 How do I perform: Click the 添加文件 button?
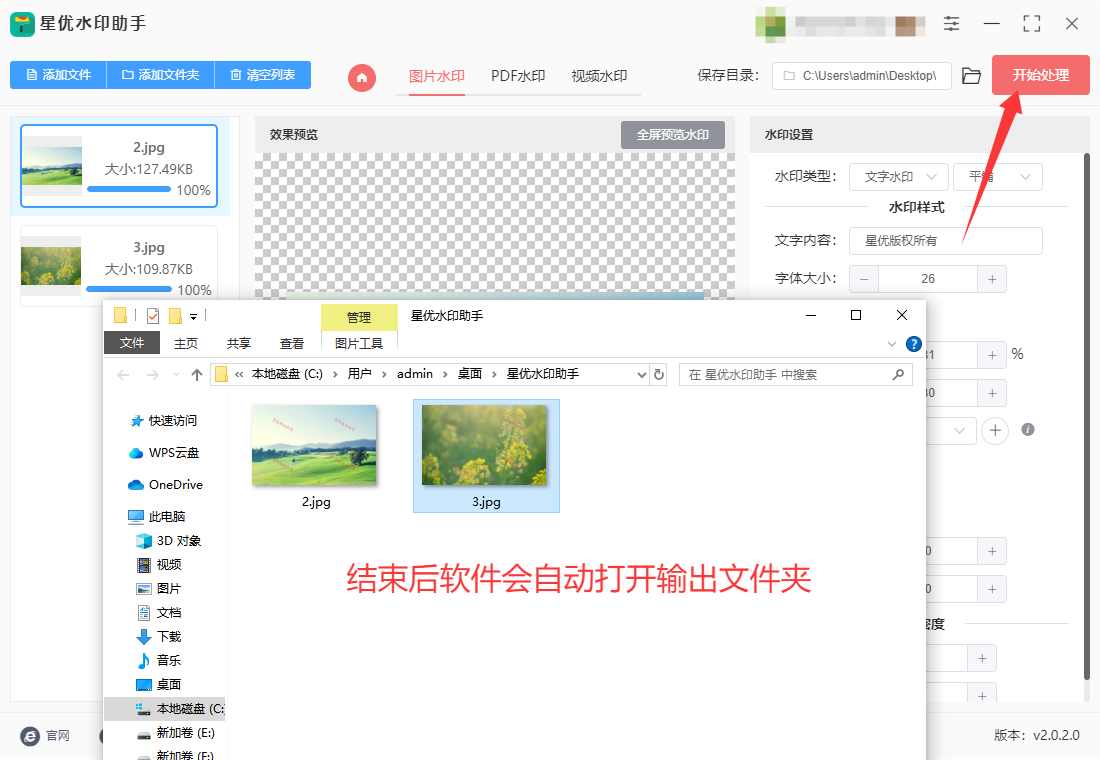pyautogui.click(x=58, y=75)
